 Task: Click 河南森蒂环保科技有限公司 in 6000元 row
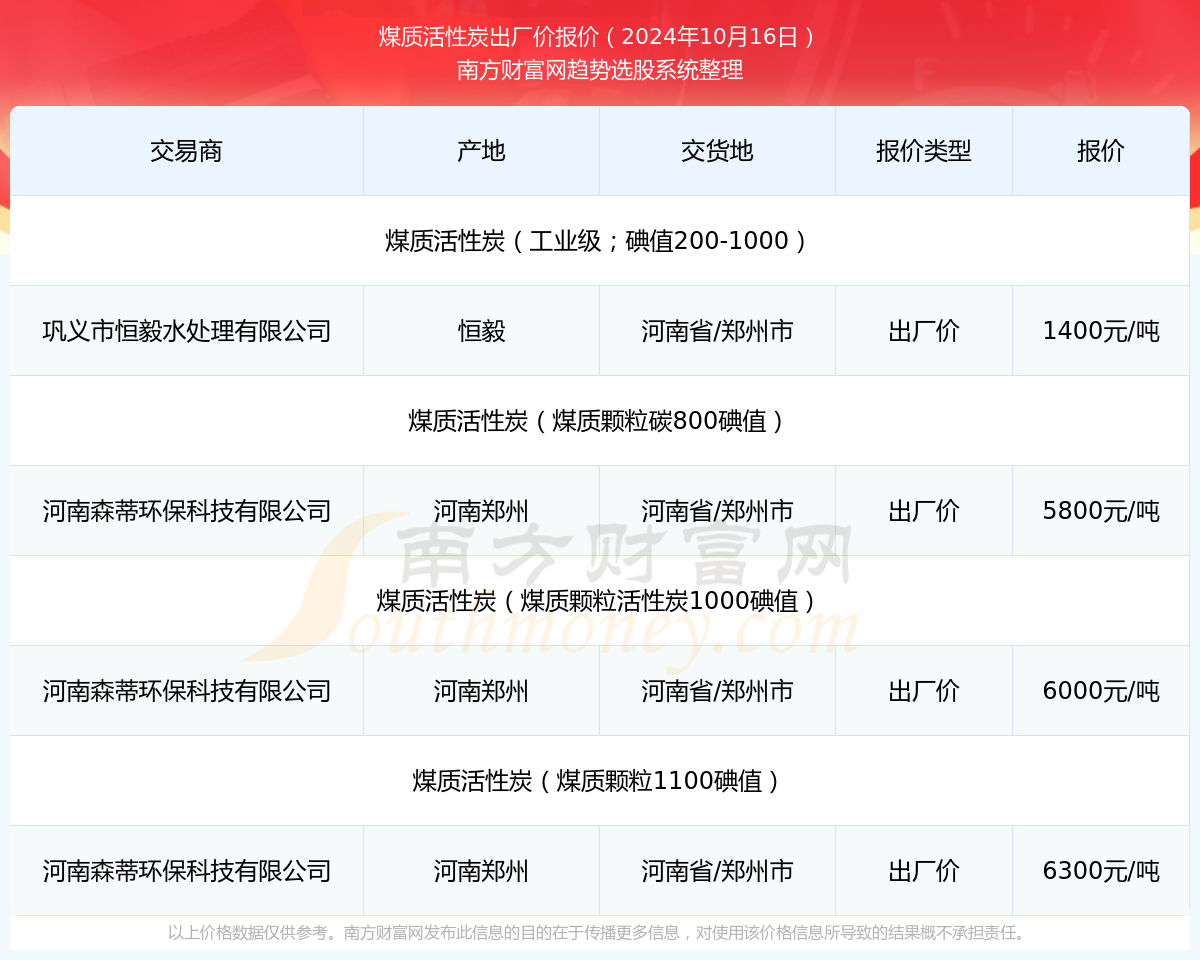[186, 691]
